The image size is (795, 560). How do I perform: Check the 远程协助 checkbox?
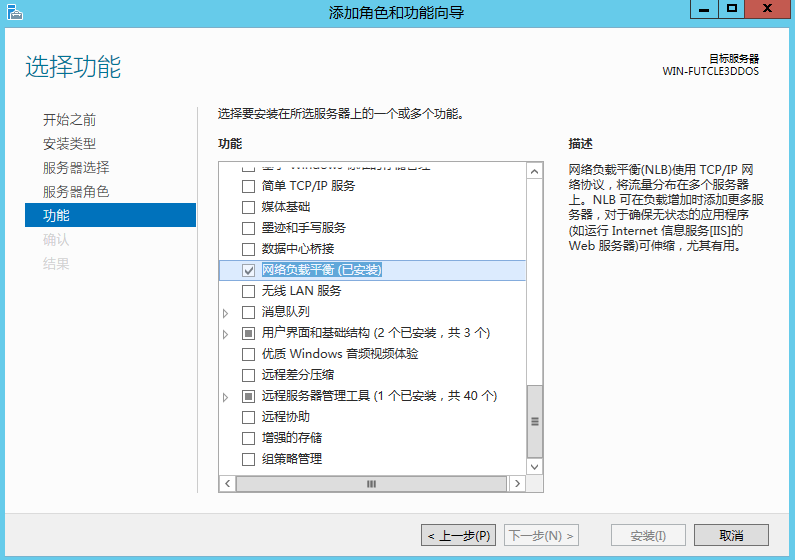[x=248, y=418]
